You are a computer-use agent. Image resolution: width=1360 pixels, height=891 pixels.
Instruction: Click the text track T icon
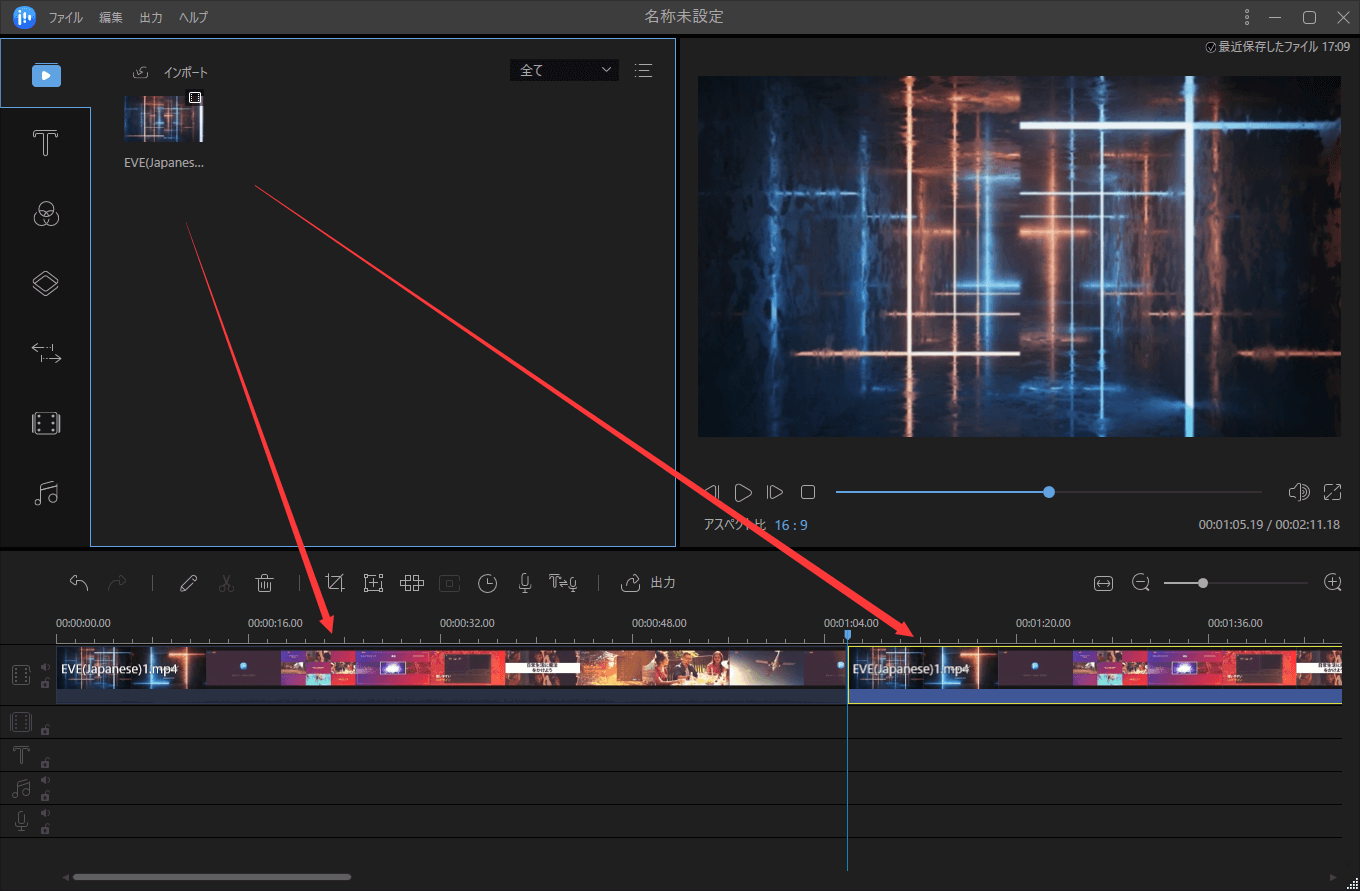coord(21,755)
